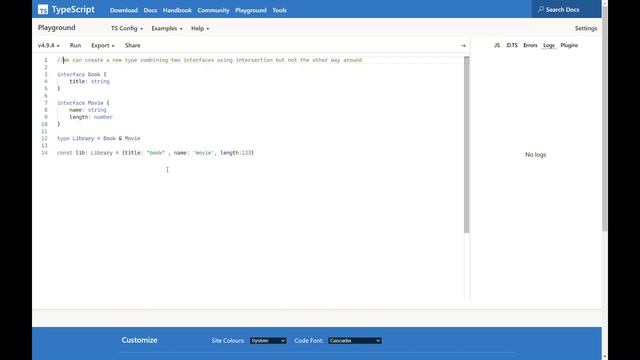Image resolution: width=640 pixels, height=360 pixels.
Task: Open the Code Font Cascadia dropdown
Action: pos(355,340)
